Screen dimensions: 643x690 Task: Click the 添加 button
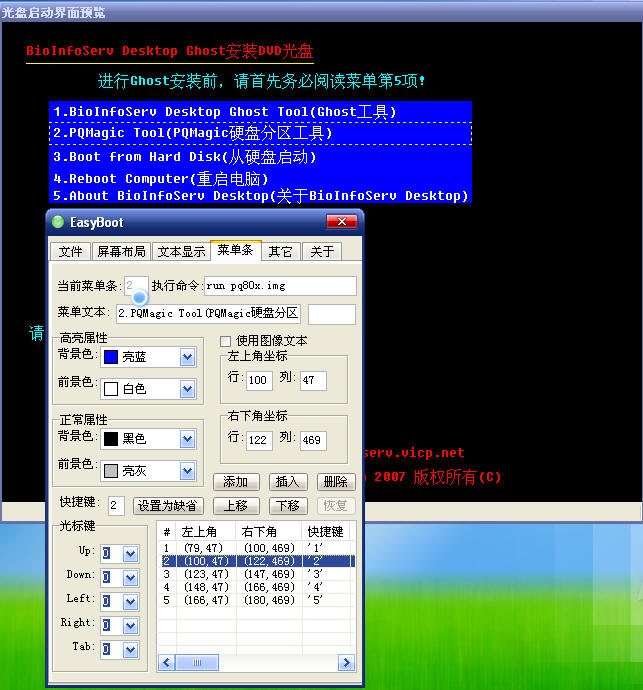236,482
